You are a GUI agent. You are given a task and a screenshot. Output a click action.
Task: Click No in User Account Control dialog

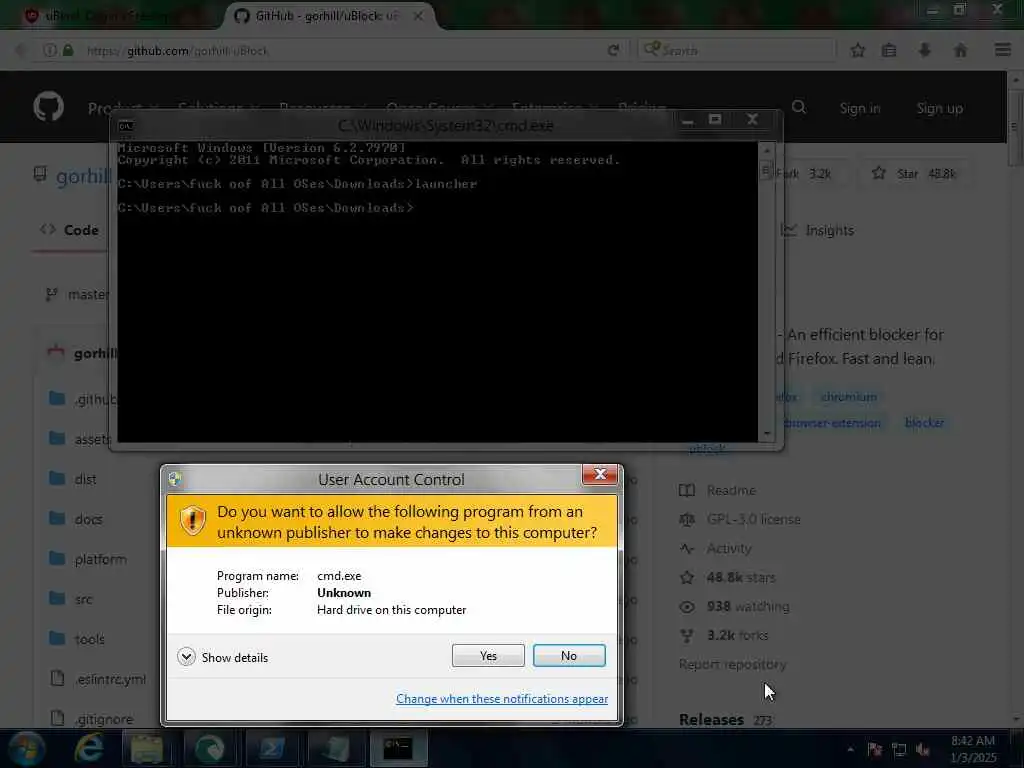tap(569, 656)
